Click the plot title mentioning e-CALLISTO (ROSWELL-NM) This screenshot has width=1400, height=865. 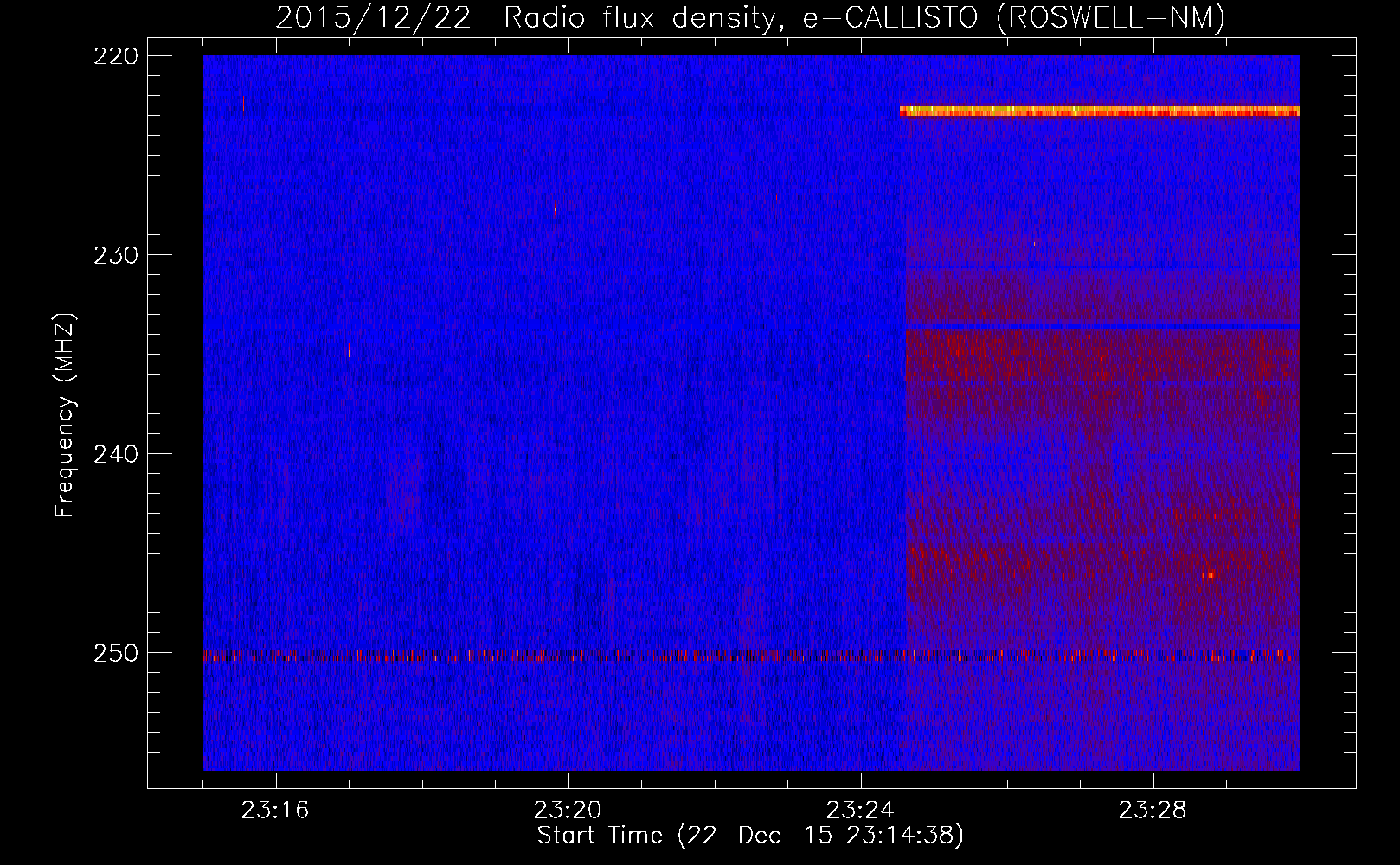pos(750,17)
